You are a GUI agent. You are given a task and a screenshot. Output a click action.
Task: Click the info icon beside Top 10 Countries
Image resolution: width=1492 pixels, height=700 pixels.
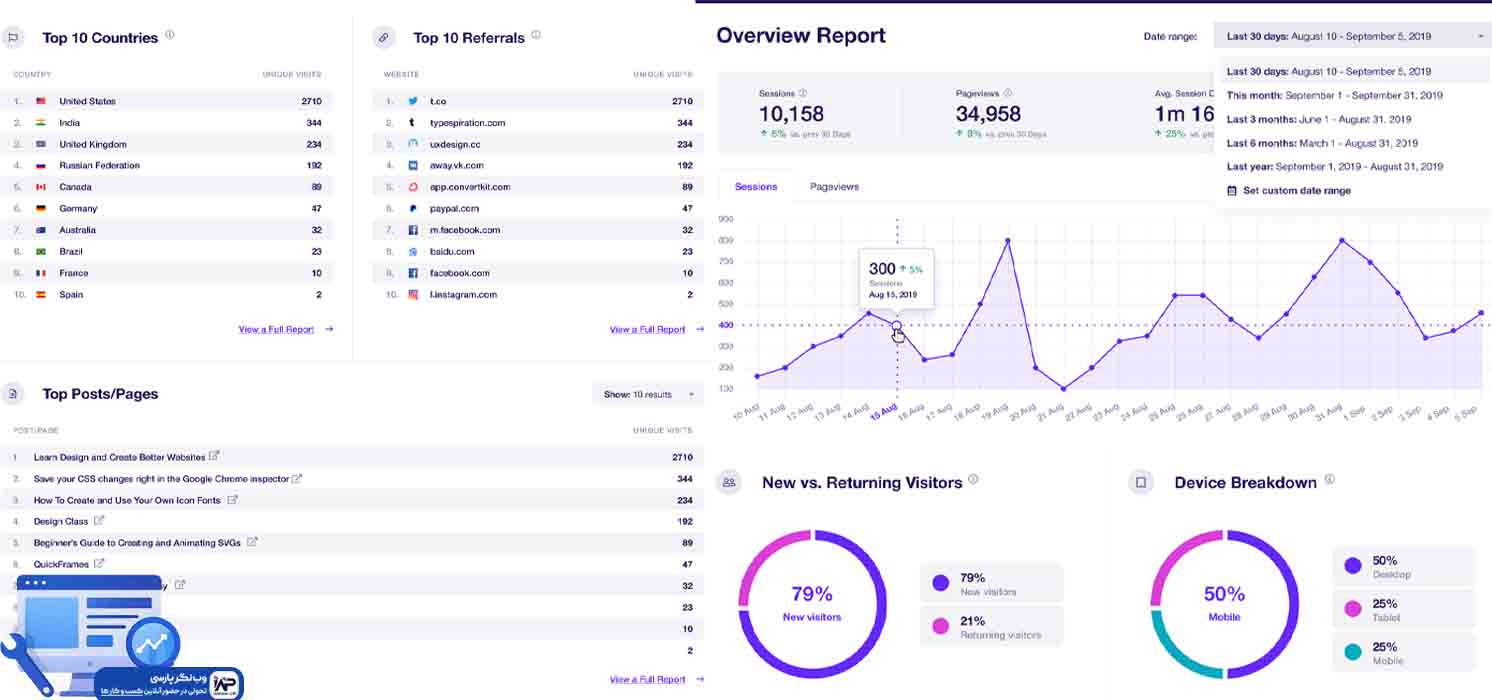click(x=169, y=35)
